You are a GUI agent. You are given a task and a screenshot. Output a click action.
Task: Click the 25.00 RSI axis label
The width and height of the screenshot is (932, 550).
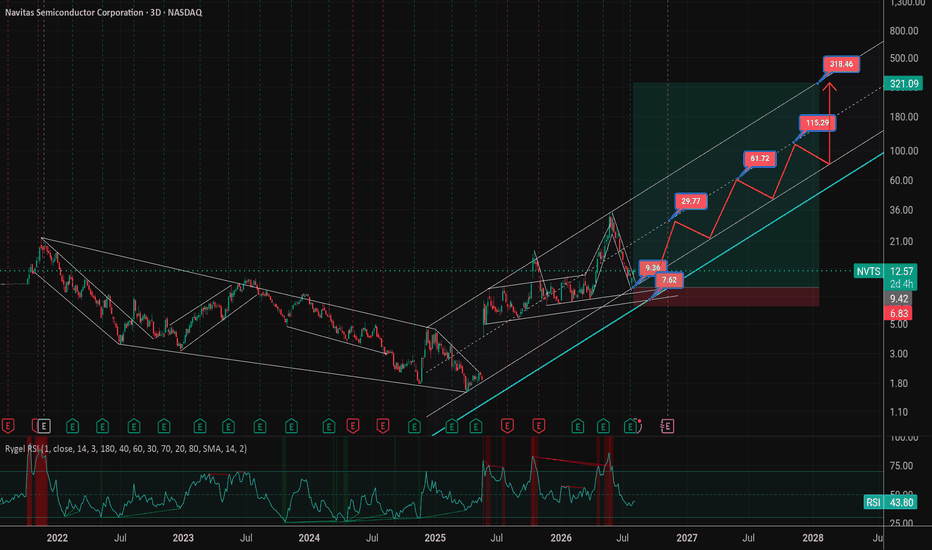coord(901,524)
